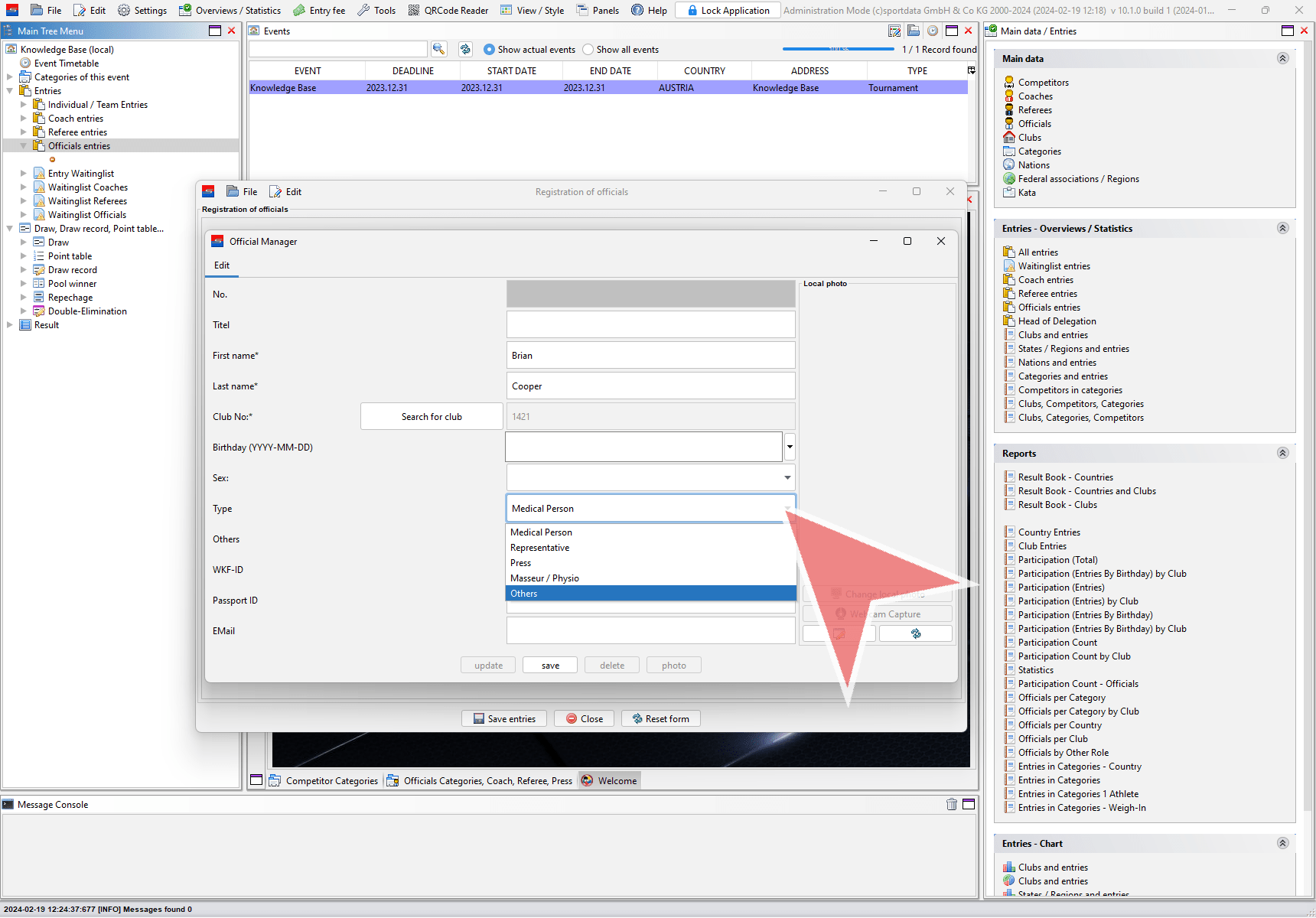The height and width of the screenshot is (918, 1316).
Task: Open Edit tab in Official Manager
Action: tap(222, 265)
